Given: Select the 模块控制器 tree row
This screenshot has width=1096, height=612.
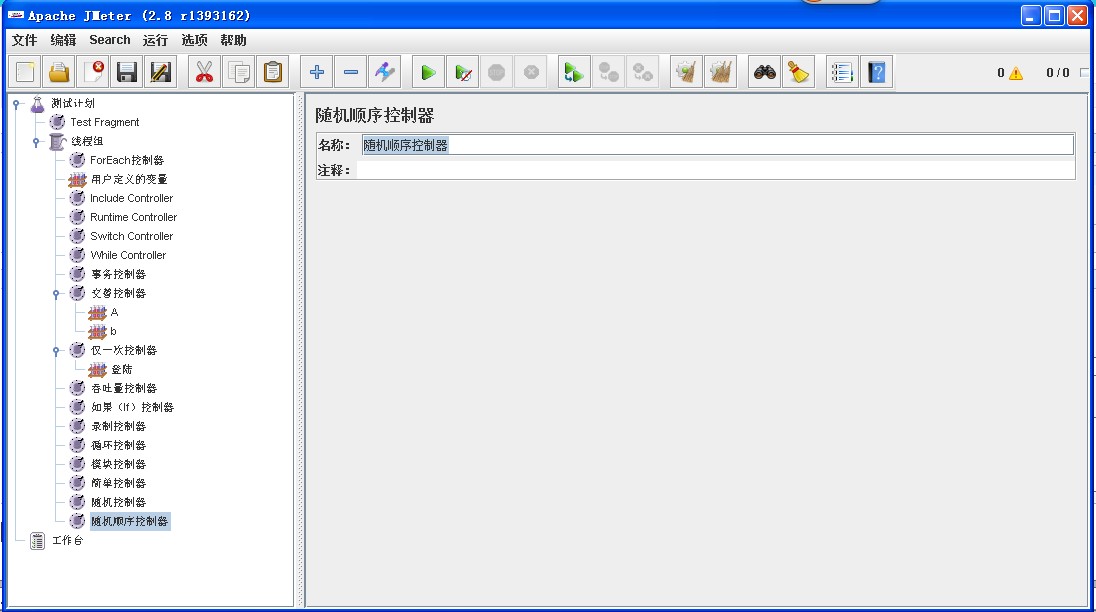Looking at the screenshot, I should [118, 465].
